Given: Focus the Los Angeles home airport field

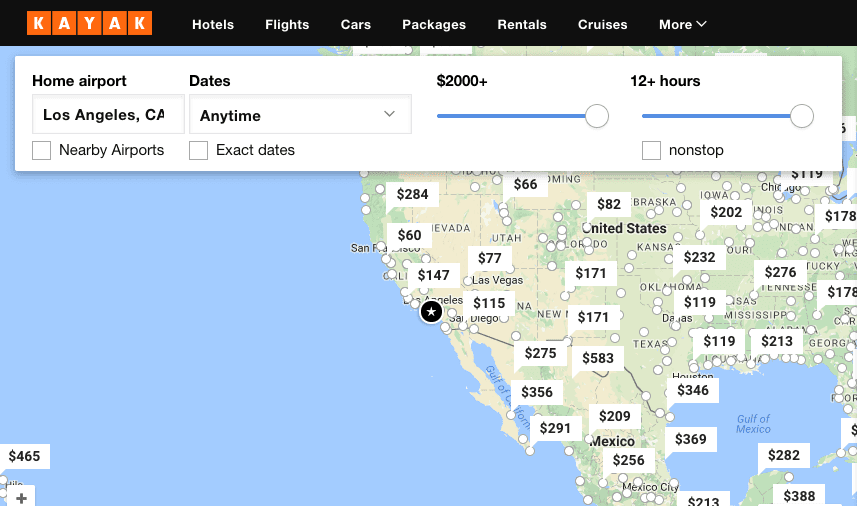Looking at the screenshot, I should [x=108, y=114].
